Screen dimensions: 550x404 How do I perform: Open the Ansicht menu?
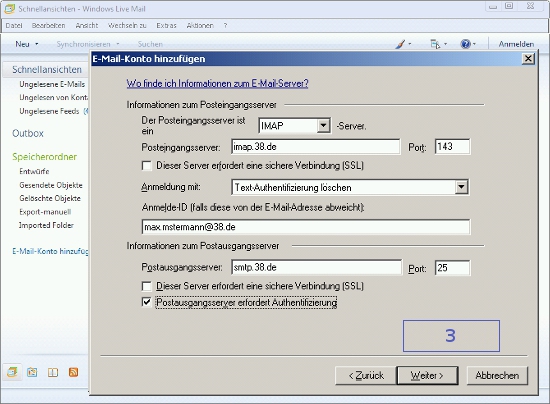point(87,26)
